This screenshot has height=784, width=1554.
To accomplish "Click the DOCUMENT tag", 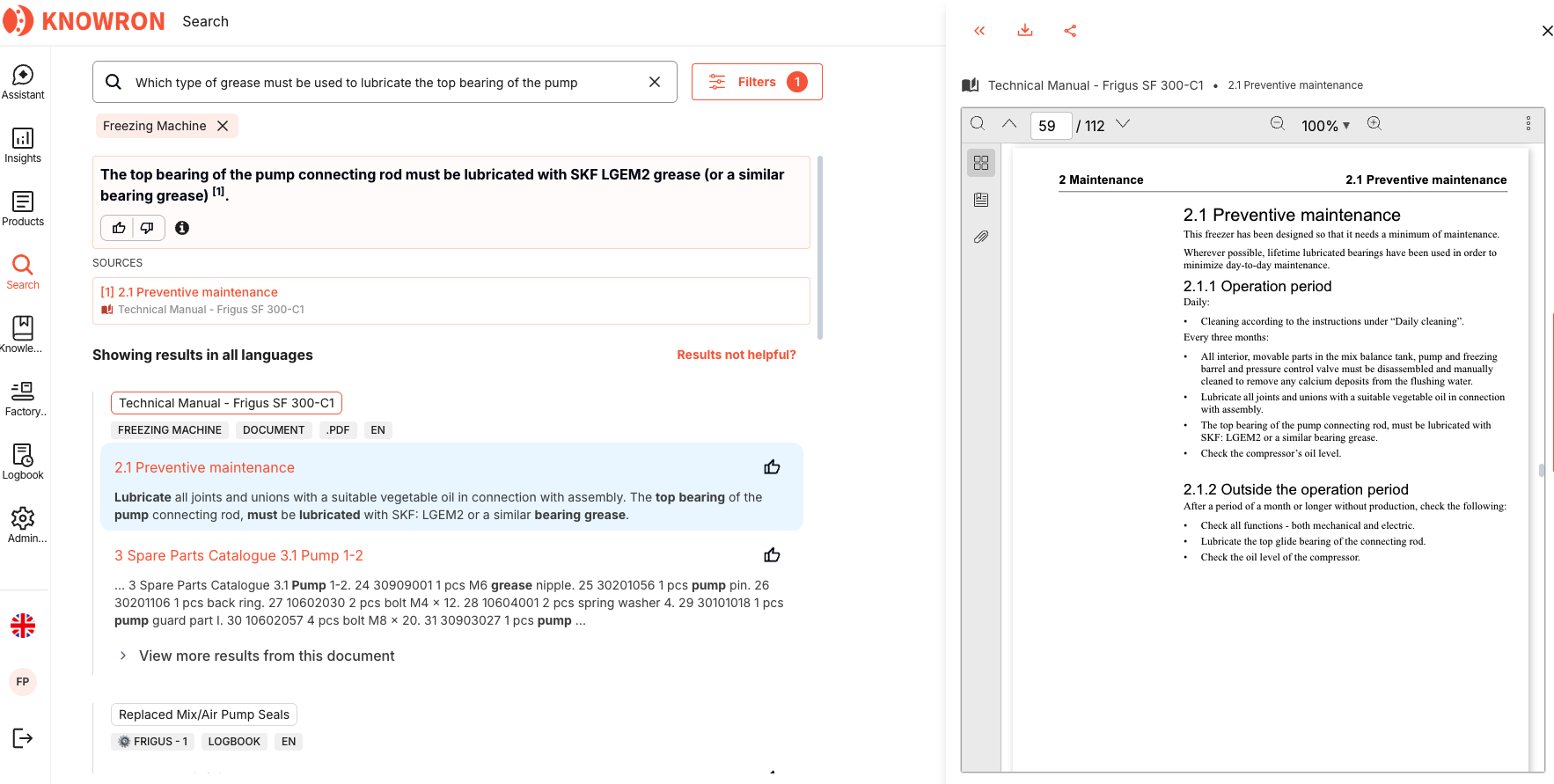I will pyautogui.click(x=274, y=430).
